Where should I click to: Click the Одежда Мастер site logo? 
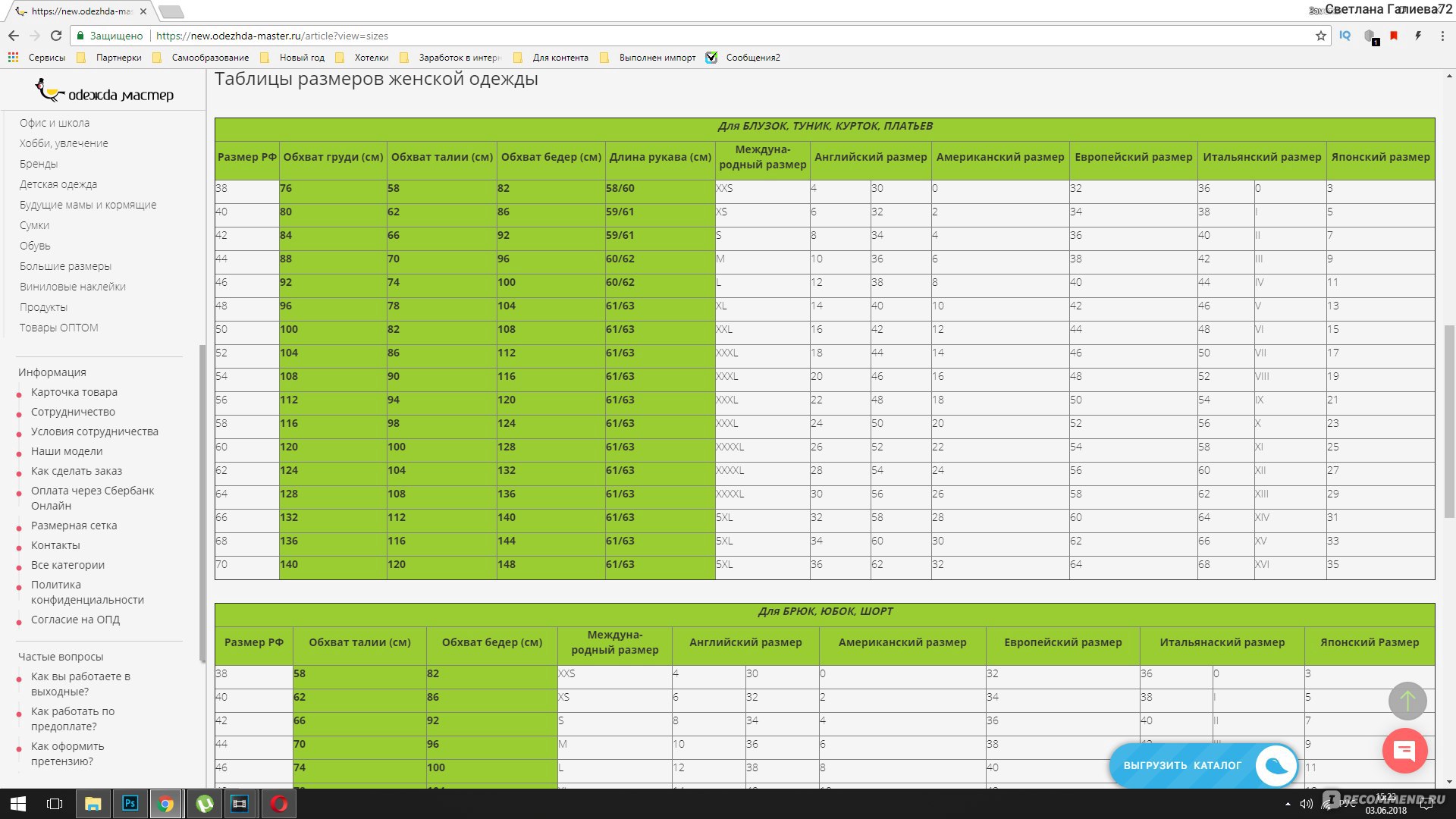click(x=105, y=92)
